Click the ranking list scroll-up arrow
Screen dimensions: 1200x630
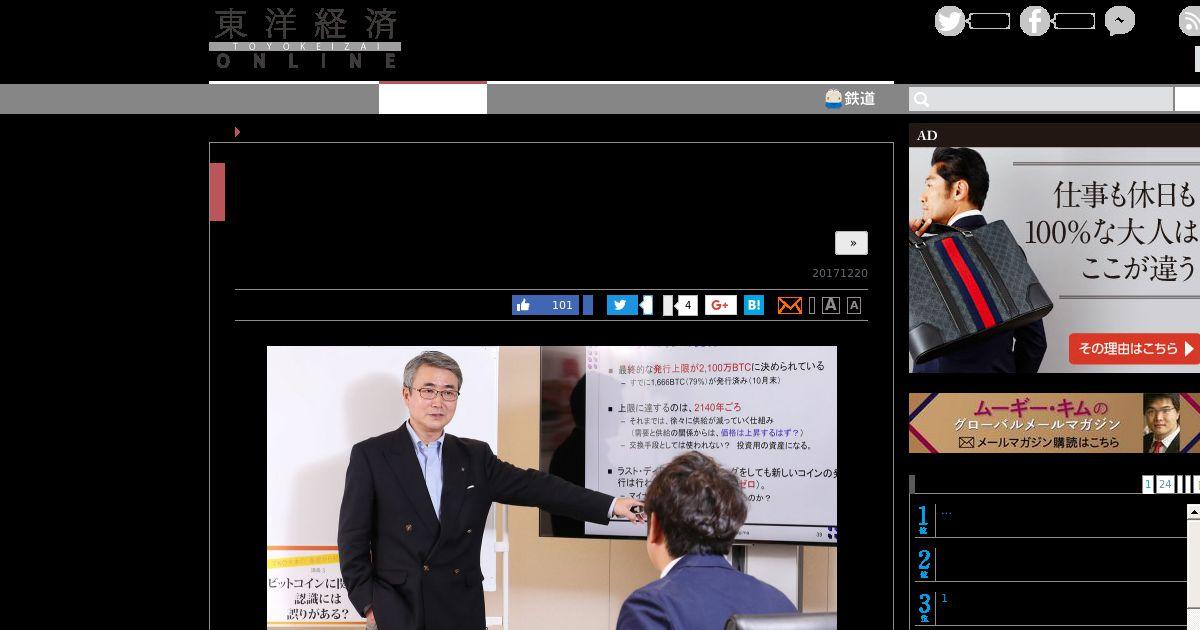1193,512
